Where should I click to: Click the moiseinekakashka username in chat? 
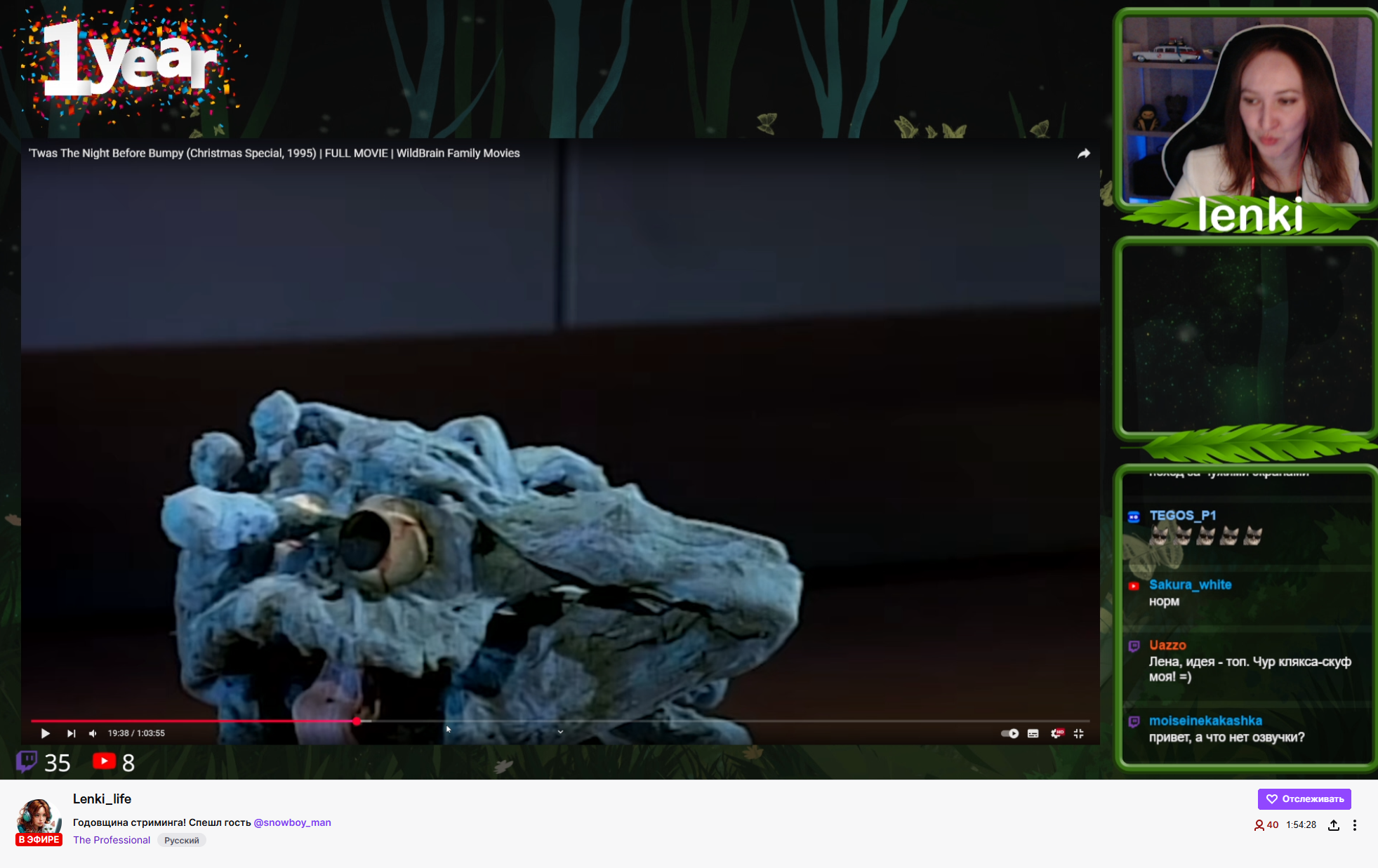click(x=1205, y=721)
